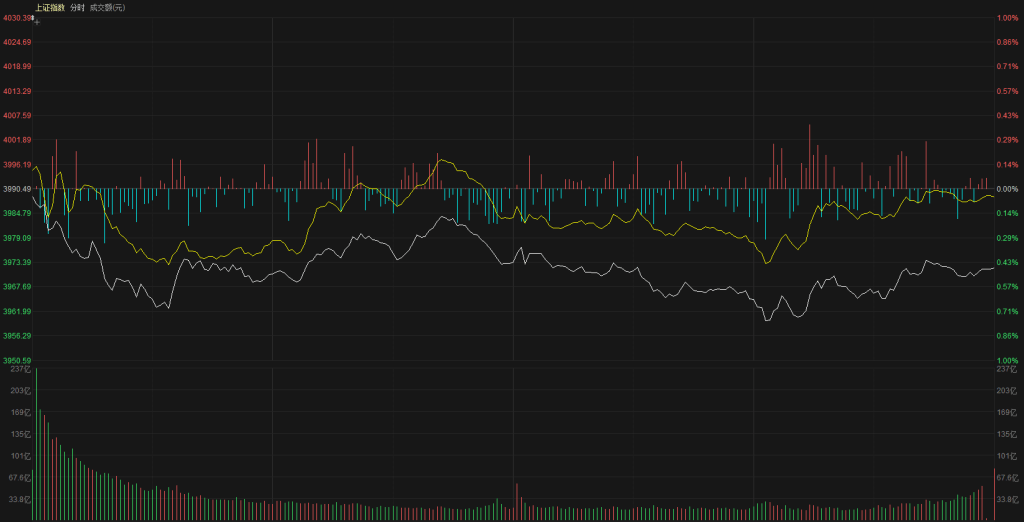
Task: Click the final red closing volume bar
Action: coord(994,494)
